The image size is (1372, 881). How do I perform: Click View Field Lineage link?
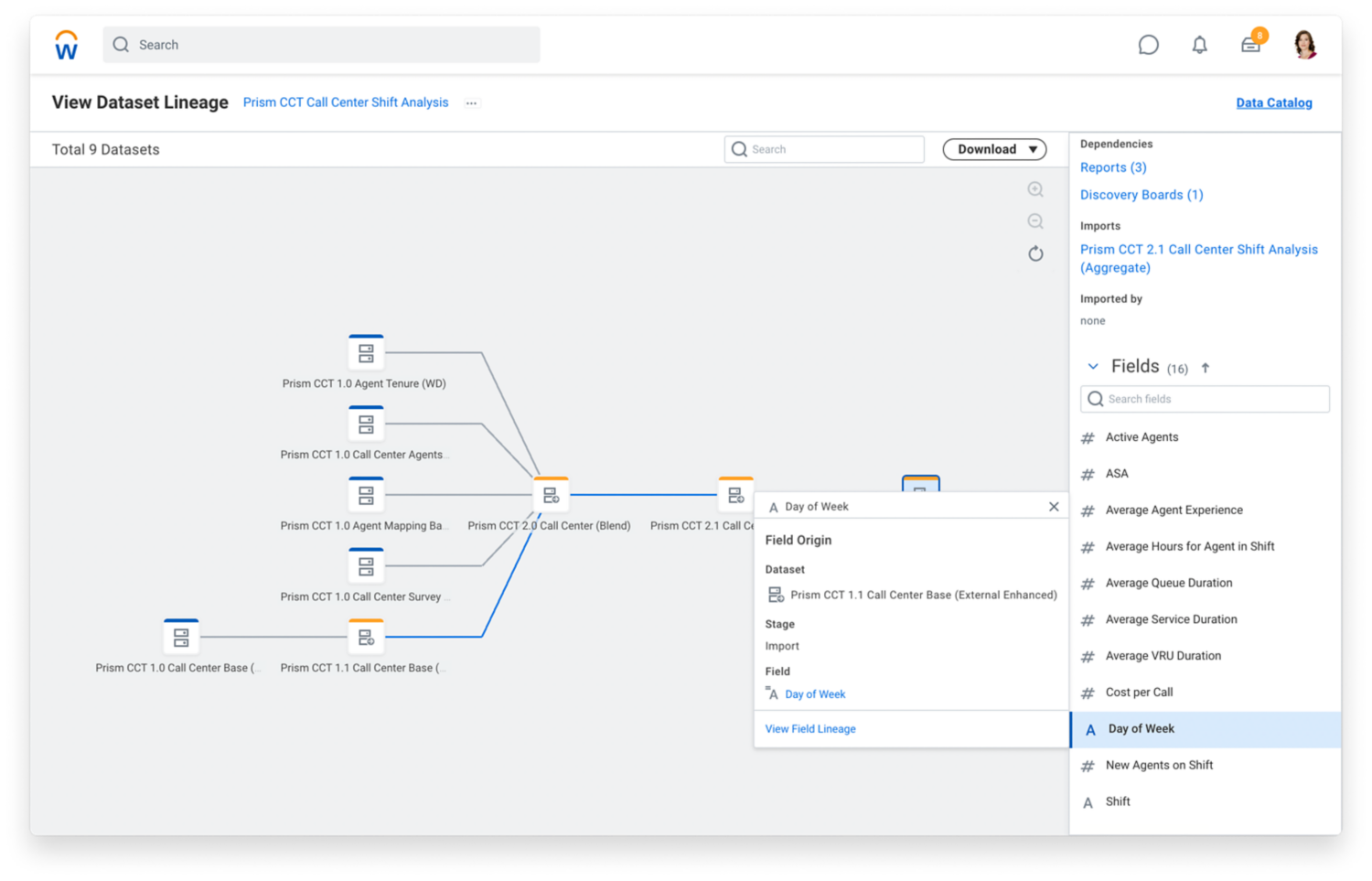tap(810, 729)
